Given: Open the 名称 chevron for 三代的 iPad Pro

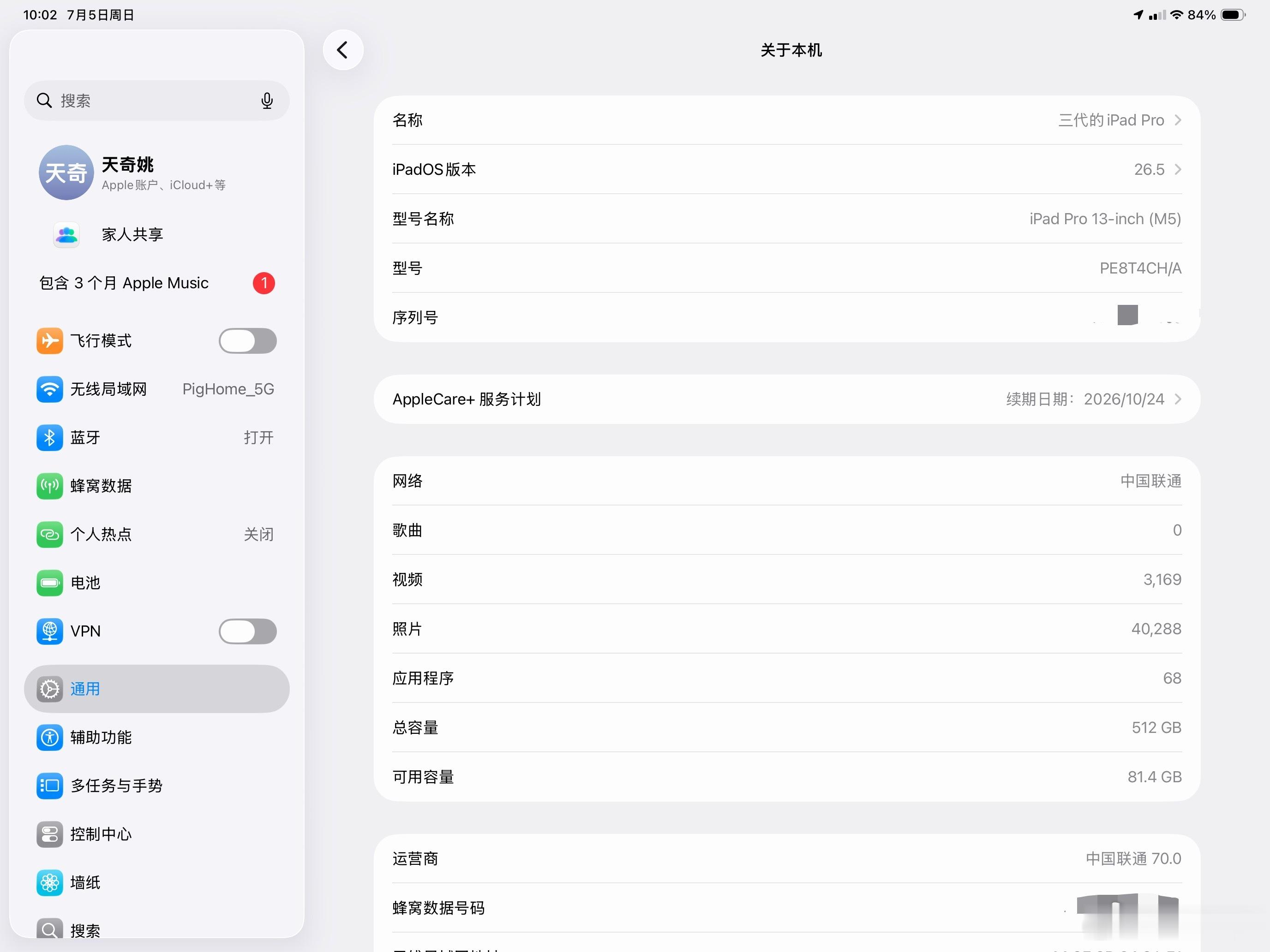Looking at the screenshot, I should [x=1178, y=120].
